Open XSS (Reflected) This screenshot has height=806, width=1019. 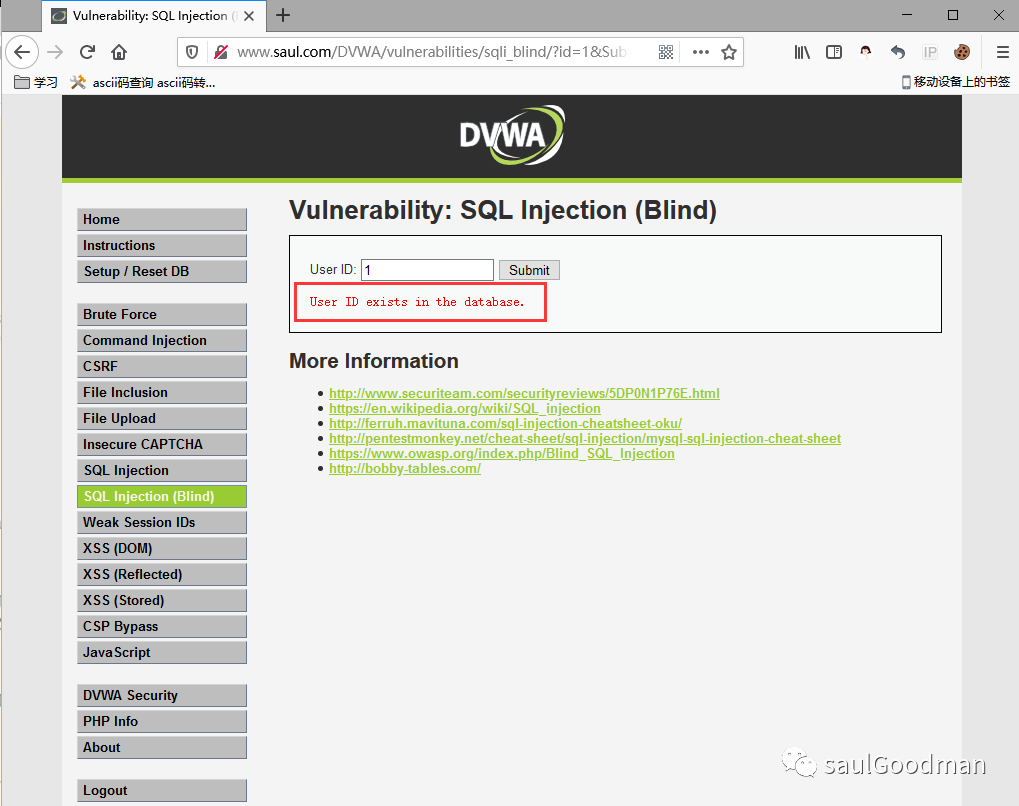pos(162,574)
